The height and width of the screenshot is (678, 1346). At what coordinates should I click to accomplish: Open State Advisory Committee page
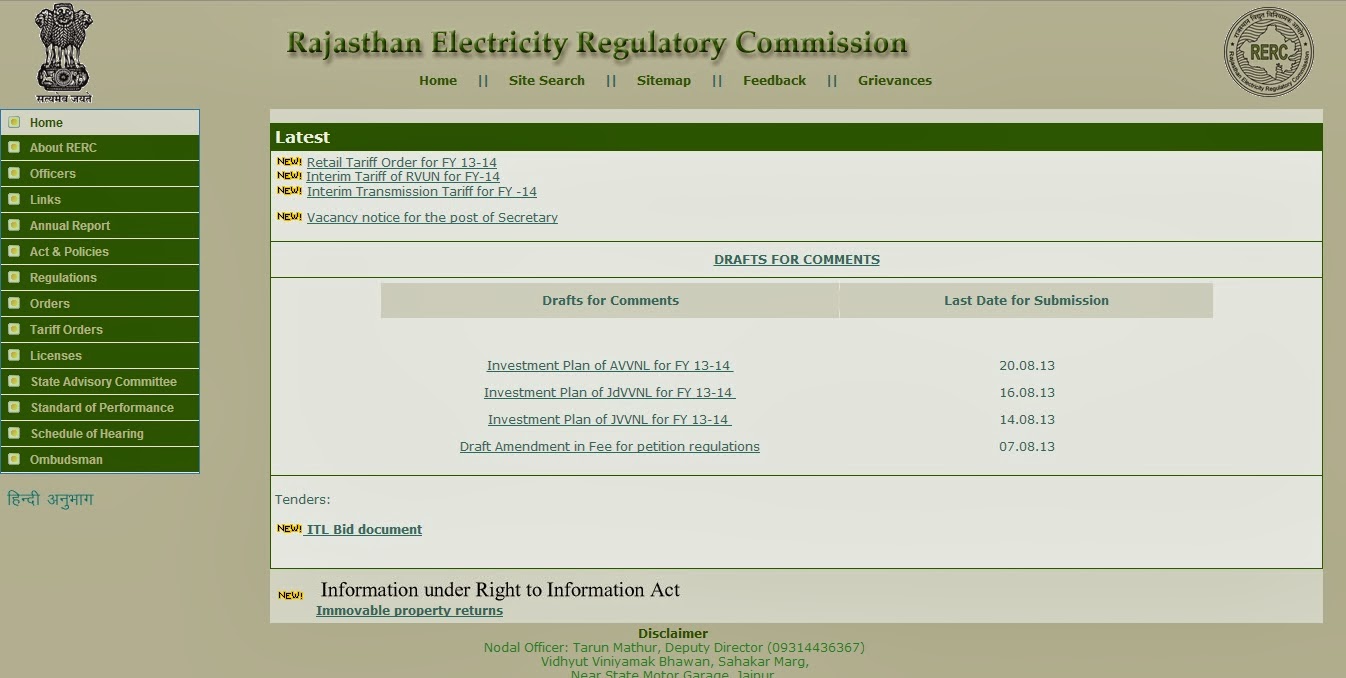pyautogui.click(x=100, y=381)
